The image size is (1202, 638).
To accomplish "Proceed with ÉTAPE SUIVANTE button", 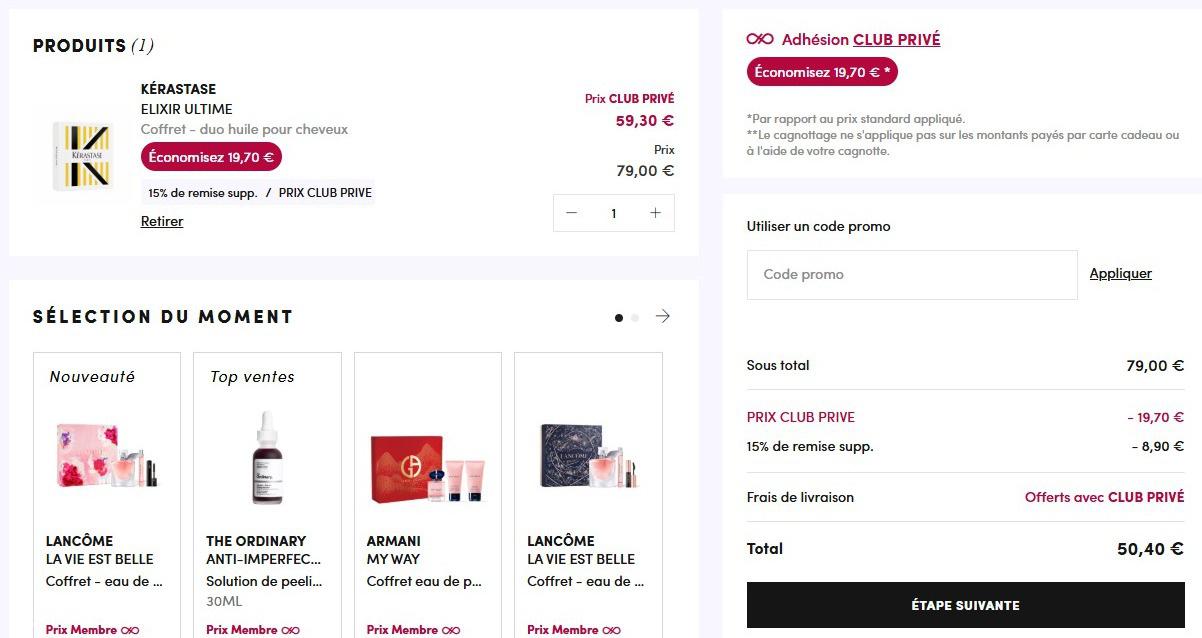I will (965, 605).
